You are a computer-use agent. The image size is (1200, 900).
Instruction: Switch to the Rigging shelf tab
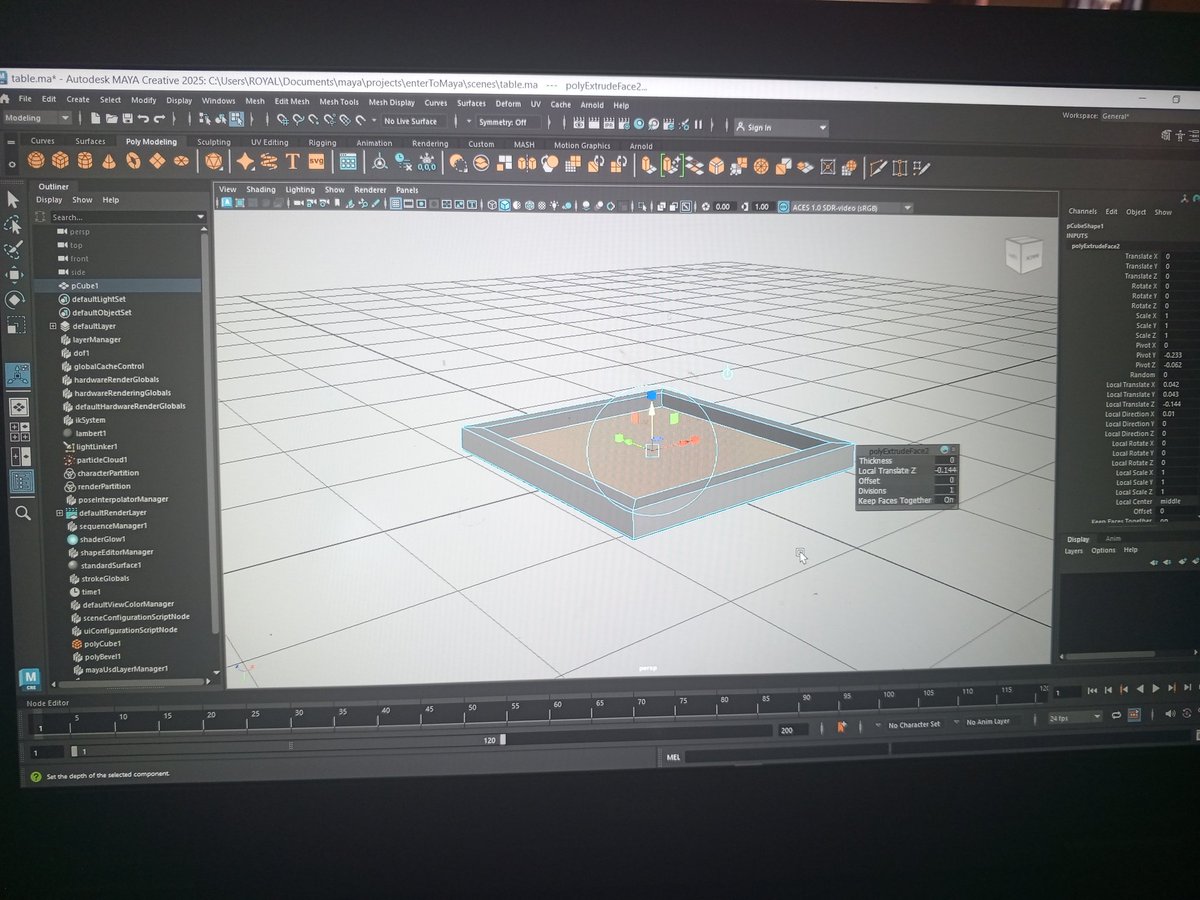tap(322, 144)
